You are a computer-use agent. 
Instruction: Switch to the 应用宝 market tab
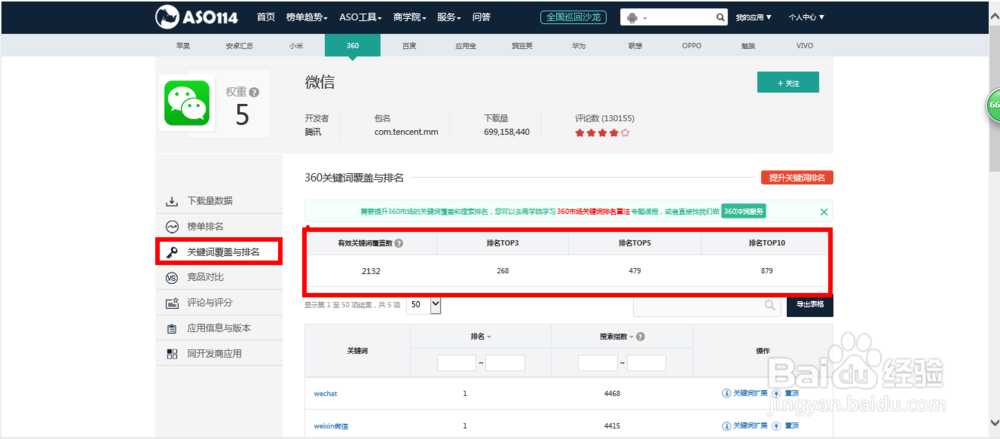(x=466, y=46)
